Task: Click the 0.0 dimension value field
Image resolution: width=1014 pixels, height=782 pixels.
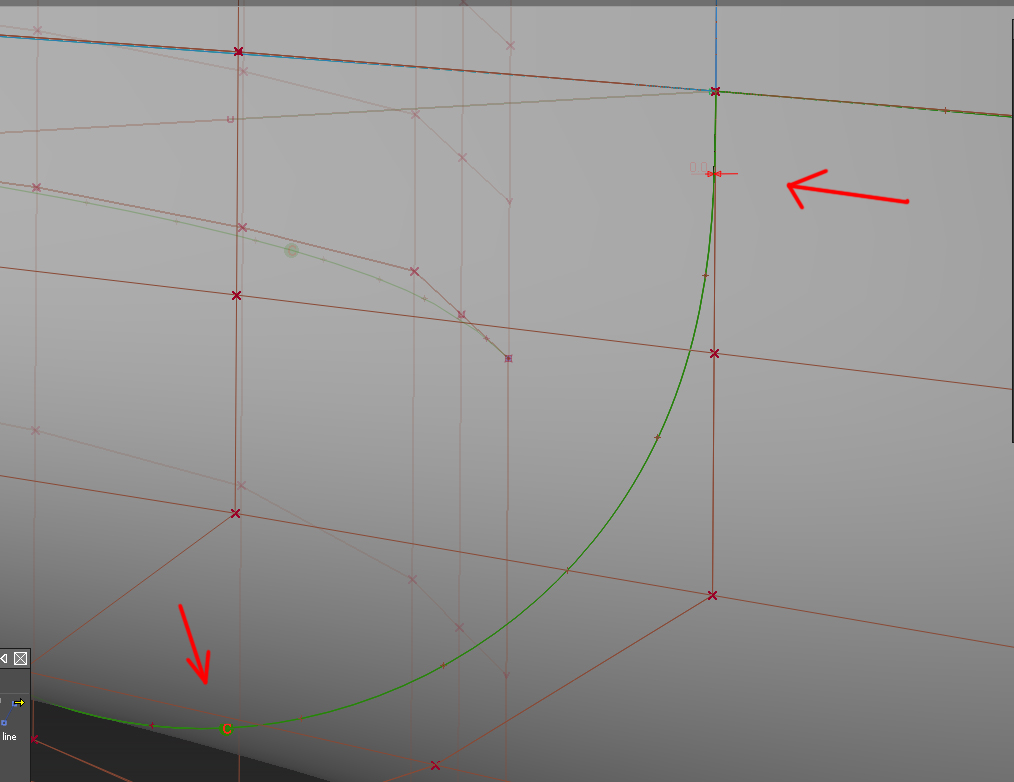Action: tap(697, 166)
